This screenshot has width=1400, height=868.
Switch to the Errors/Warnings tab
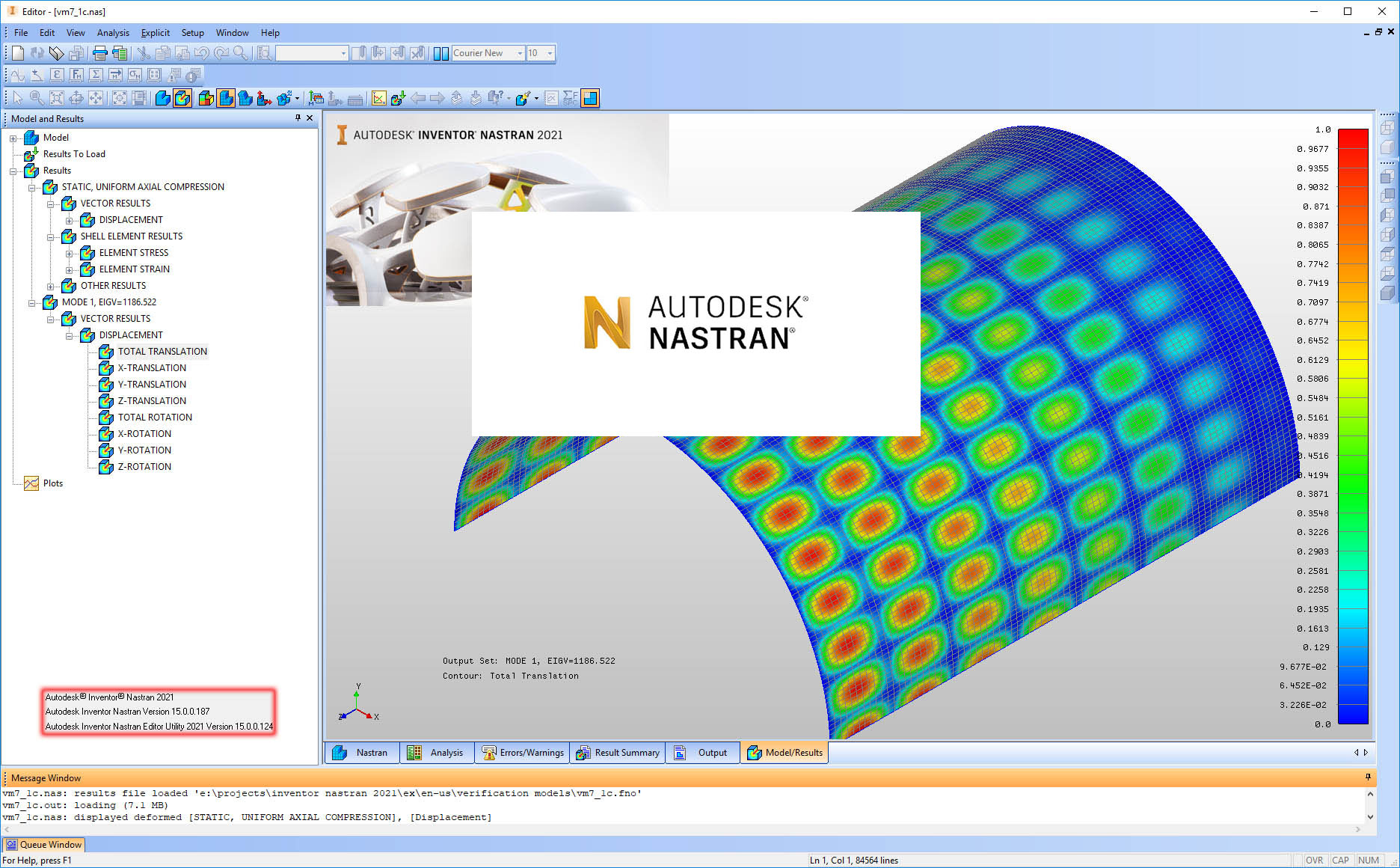click(522, 753)
